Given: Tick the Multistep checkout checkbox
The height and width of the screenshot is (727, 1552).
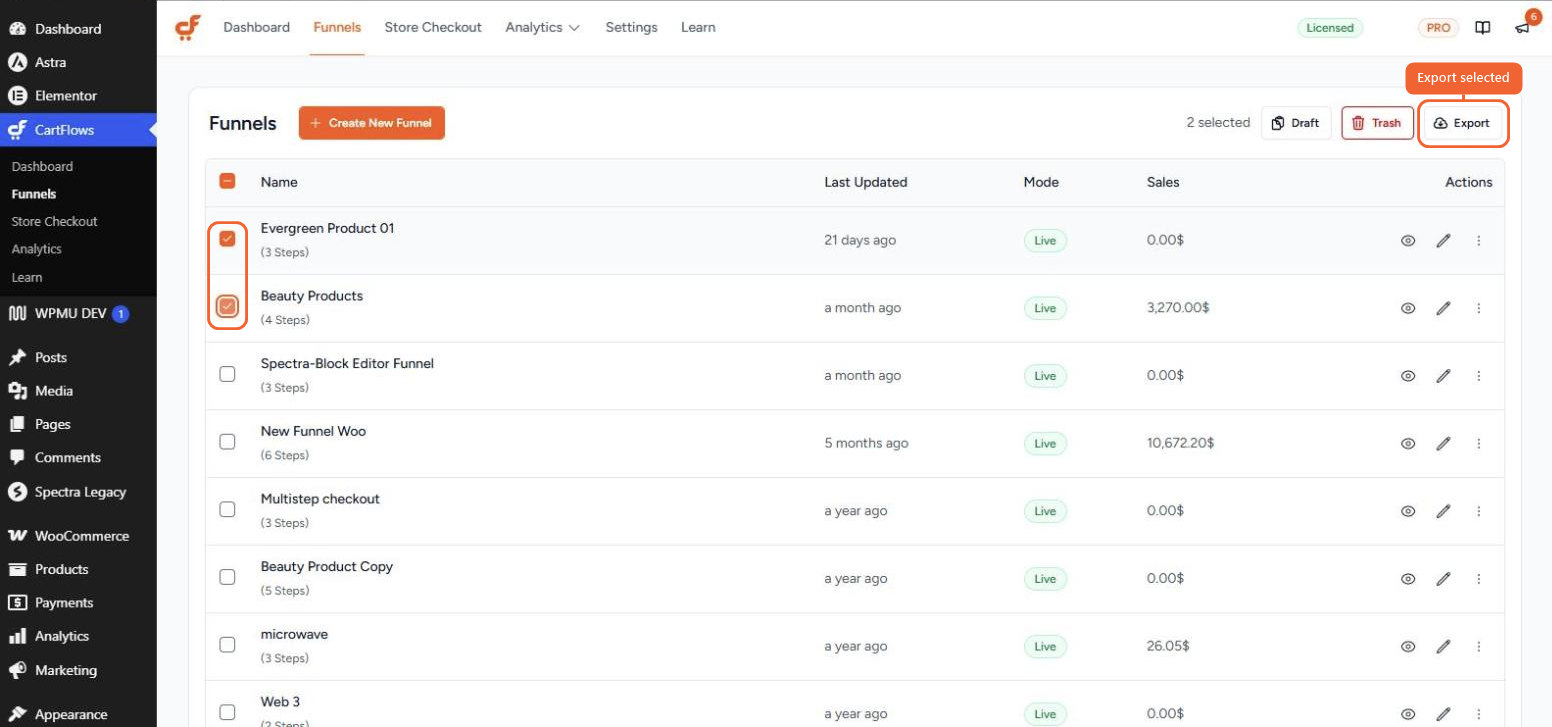Looking at the screenshot, I should 227,509.
